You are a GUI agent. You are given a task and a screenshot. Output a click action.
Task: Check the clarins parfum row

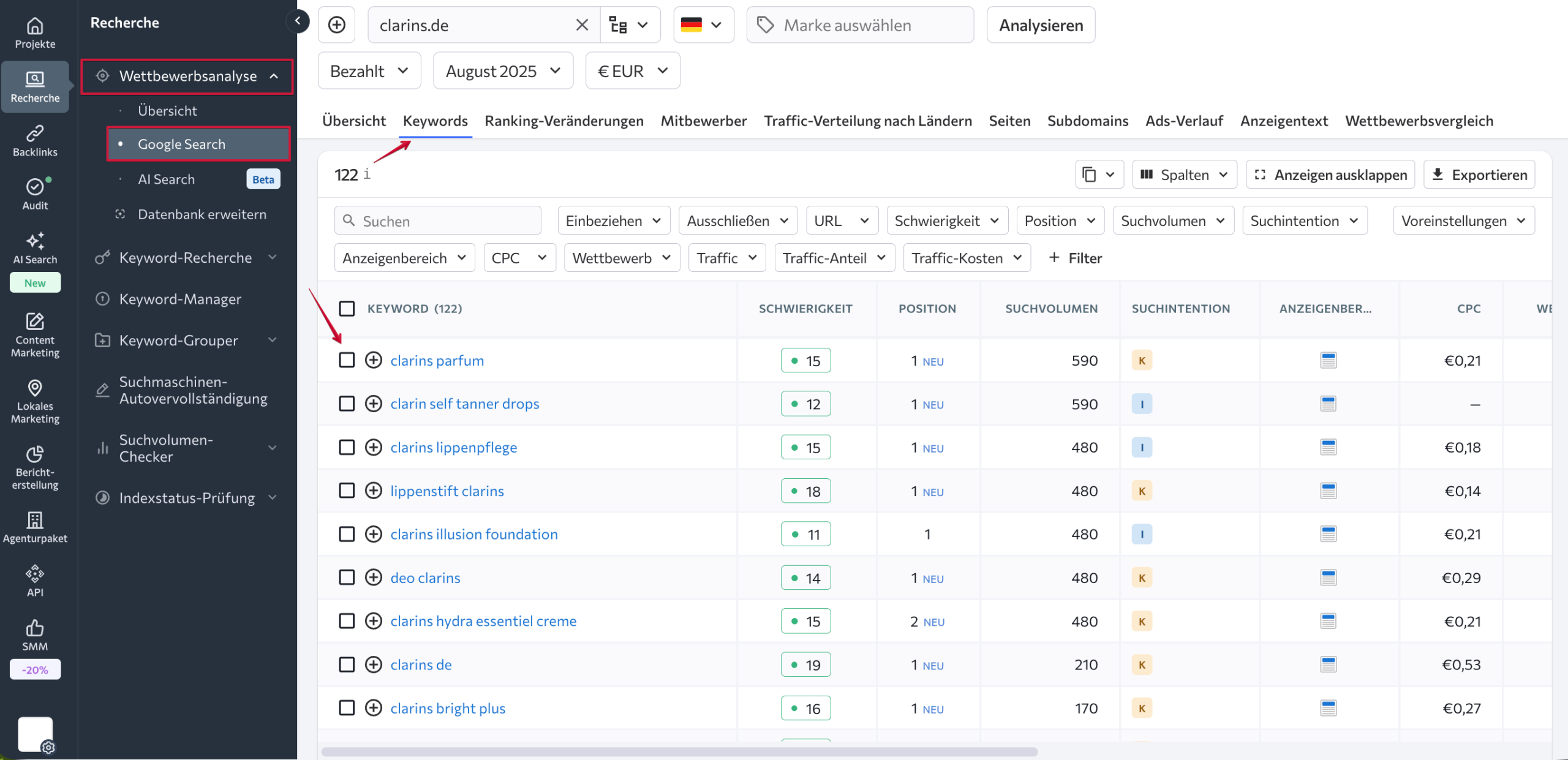tap(347, 360)
